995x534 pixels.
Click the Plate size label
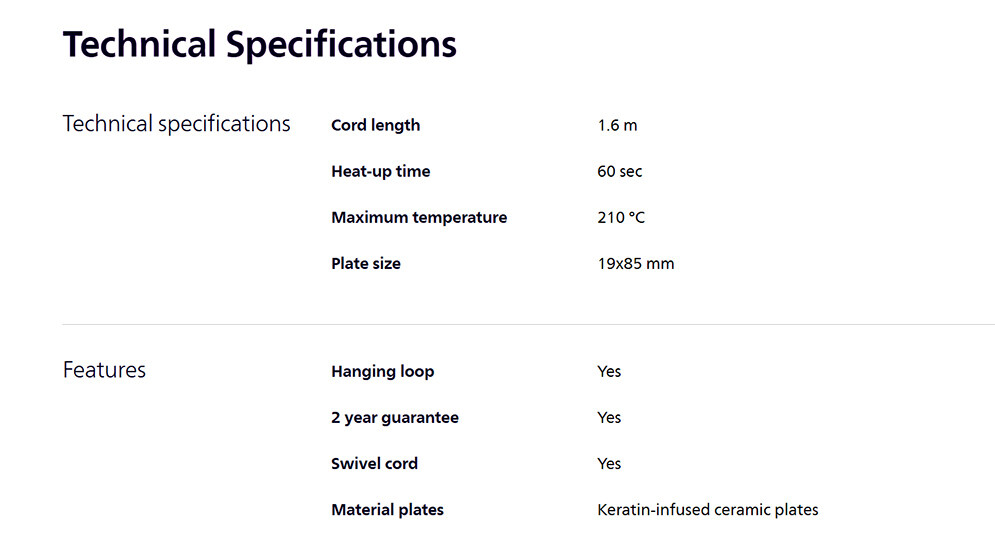pos(365,264)
